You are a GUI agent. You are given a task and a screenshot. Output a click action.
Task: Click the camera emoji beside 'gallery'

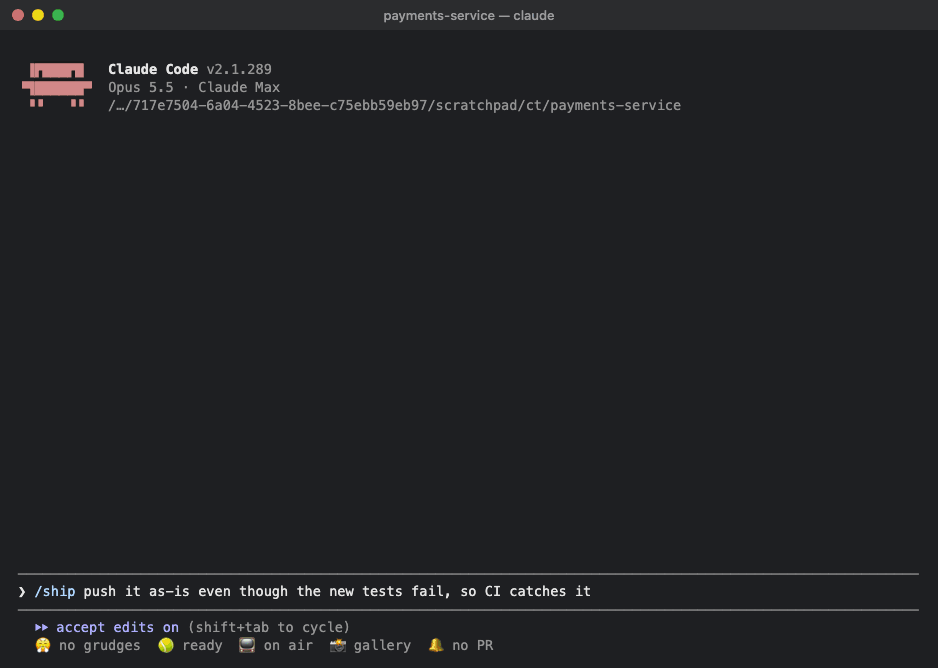(x=337, y=645)
